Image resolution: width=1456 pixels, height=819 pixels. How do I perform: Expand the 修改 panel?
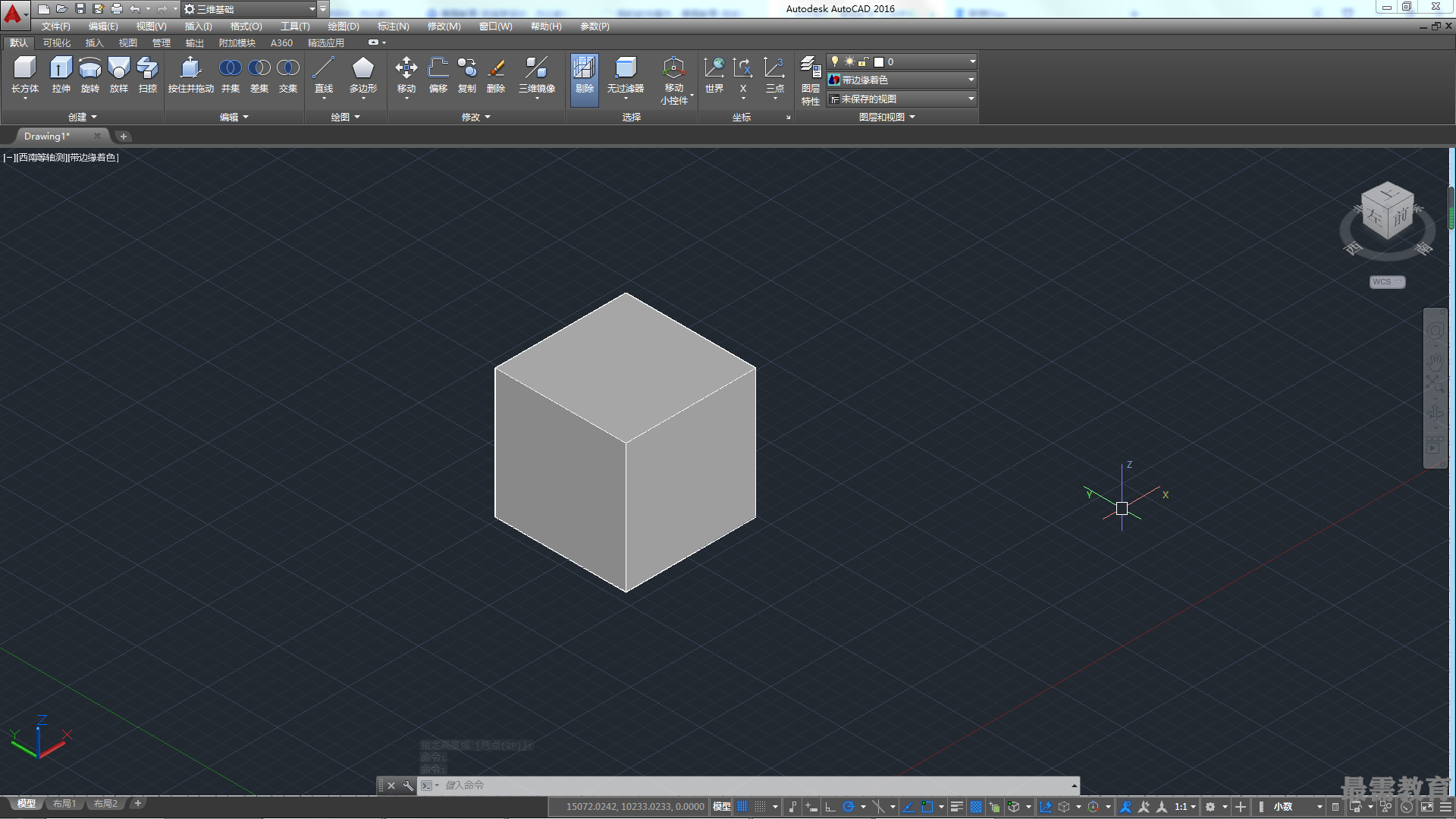(475, 118)
